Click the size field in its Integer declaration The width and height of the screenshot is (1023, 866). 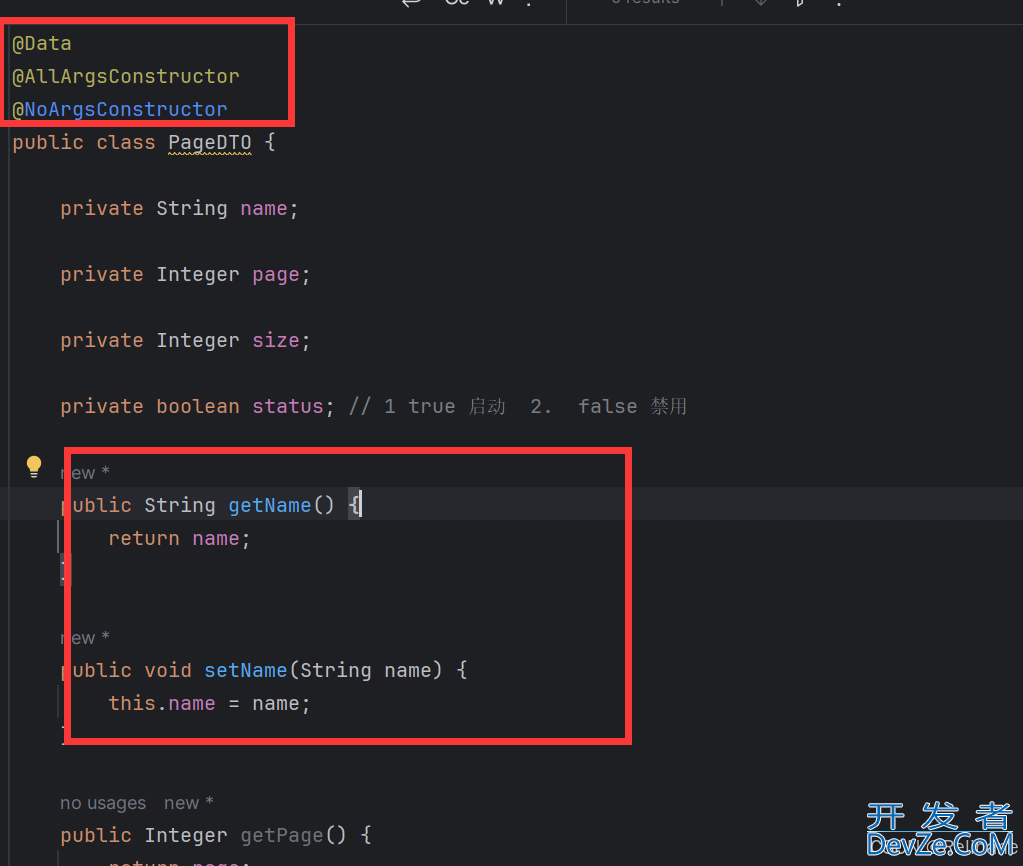[275, 341]
